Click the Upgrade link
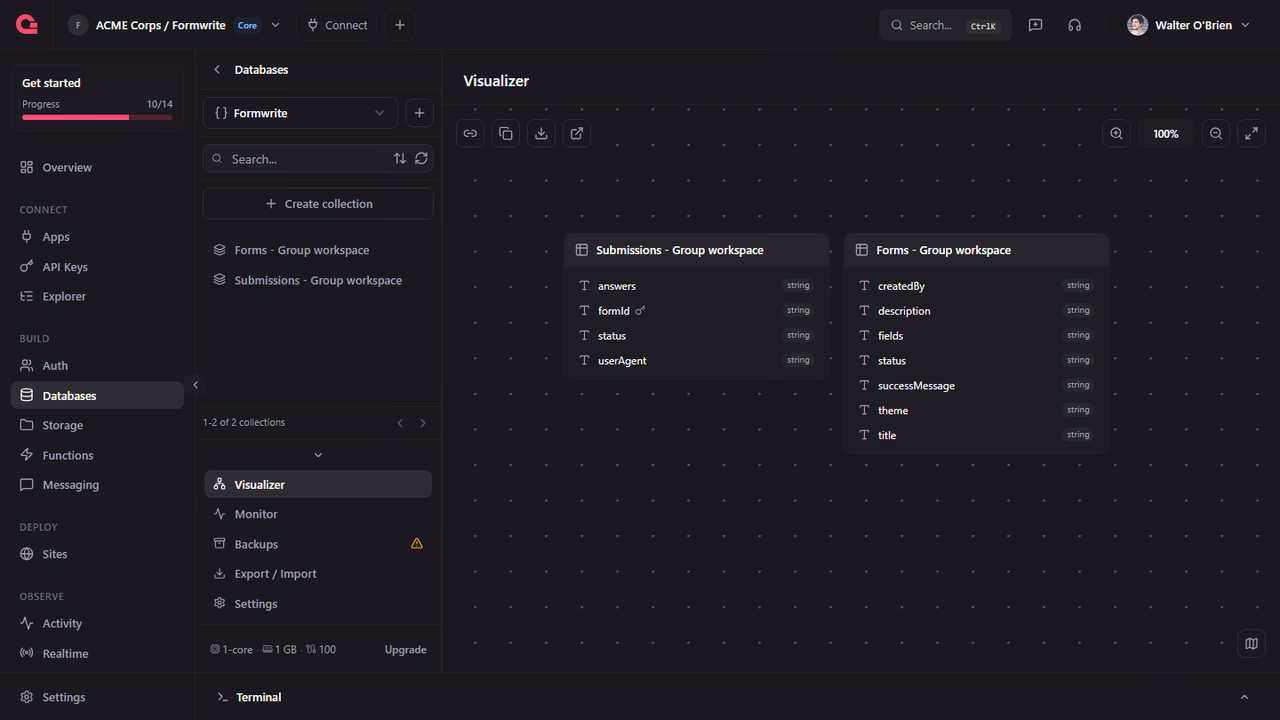This screenshot has height=720, width=1280. coord(406,650)
